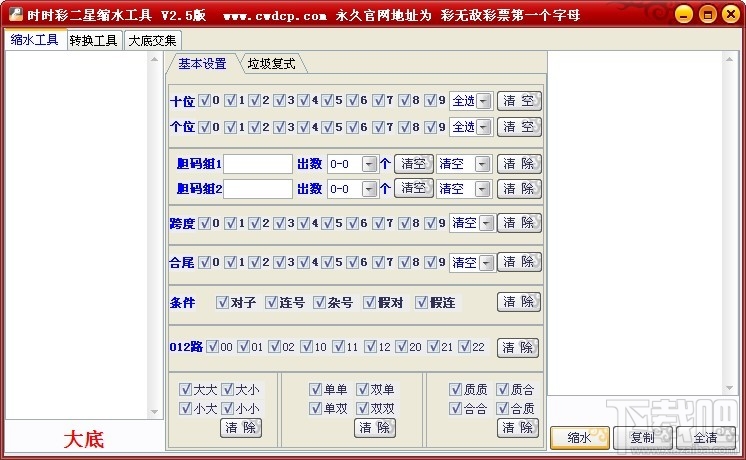
Task: Open the 清空 dropdown in the 跨度 row
Action: click(485, 223)
